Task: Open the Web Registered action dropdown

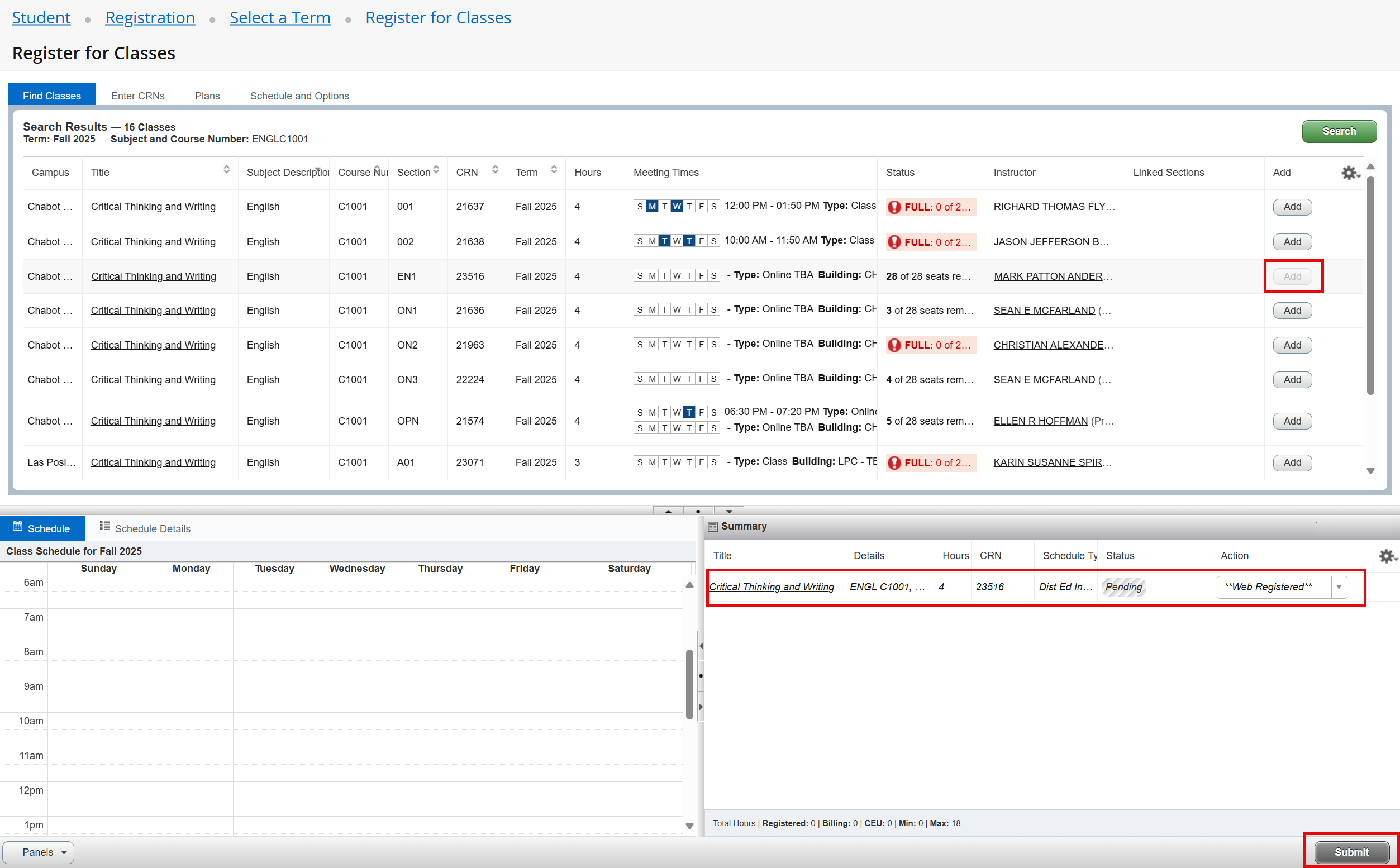Action: click(1339, 586)
